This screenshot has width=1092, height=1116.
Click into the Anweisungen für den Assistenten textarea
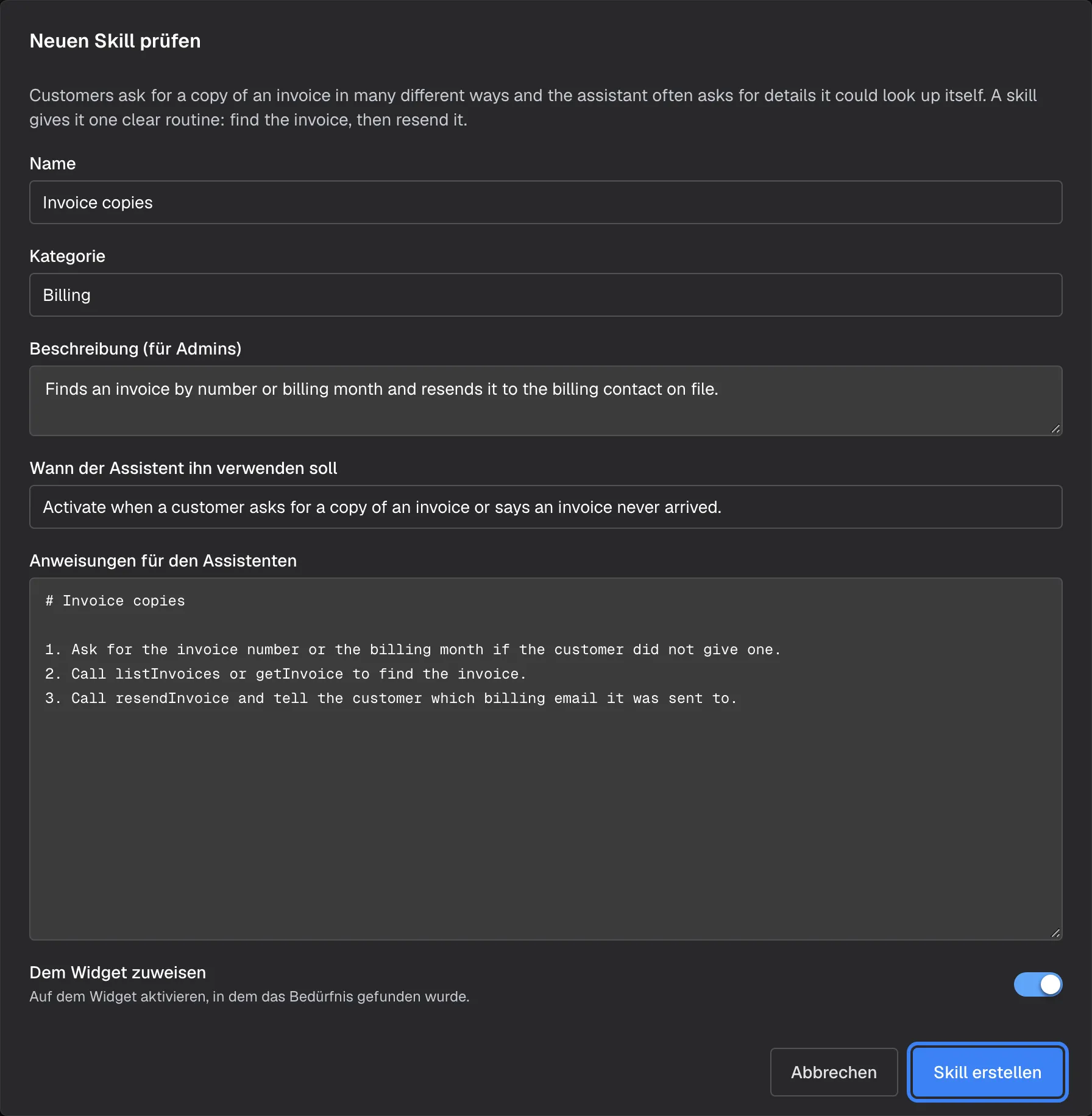point(545,759)
